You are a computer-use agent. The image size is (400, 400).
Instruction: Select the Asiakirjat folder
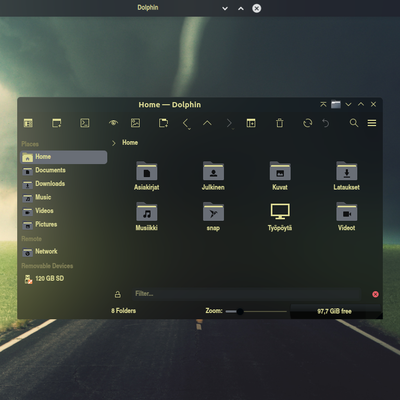coord(147,176)
